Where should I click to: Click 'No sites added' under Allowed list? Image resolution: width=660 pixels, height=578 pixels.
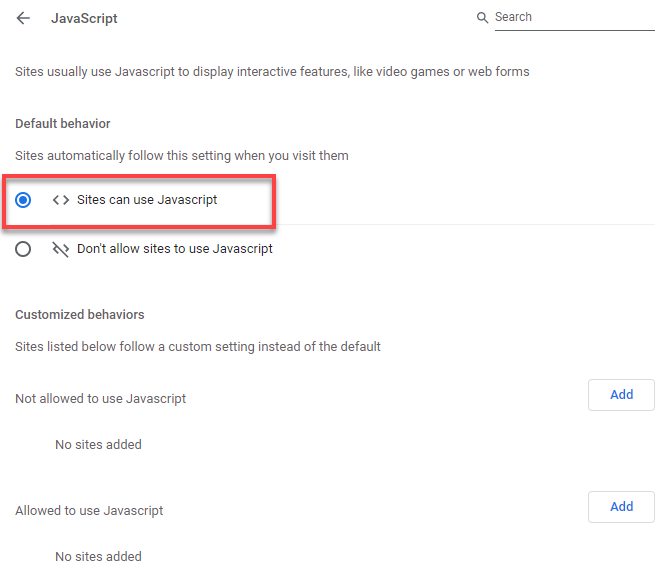(x=98, y=557)
